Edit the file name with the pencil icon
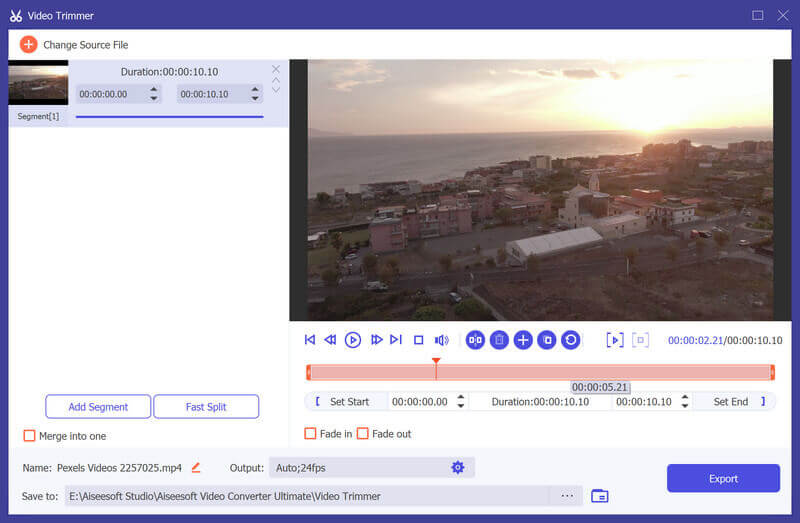Viewport: 800px width, 523px height. click(196, 467)
